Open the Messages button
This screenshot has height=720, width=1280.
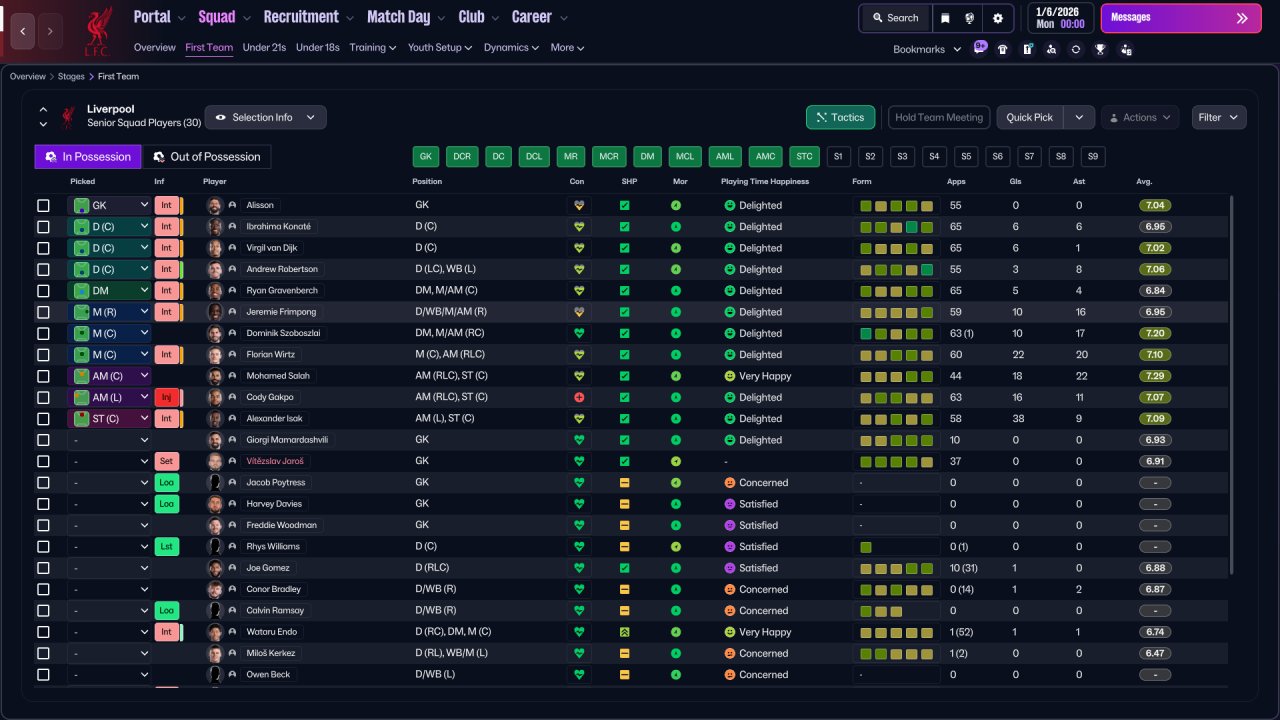click(x=1180, y=18)
